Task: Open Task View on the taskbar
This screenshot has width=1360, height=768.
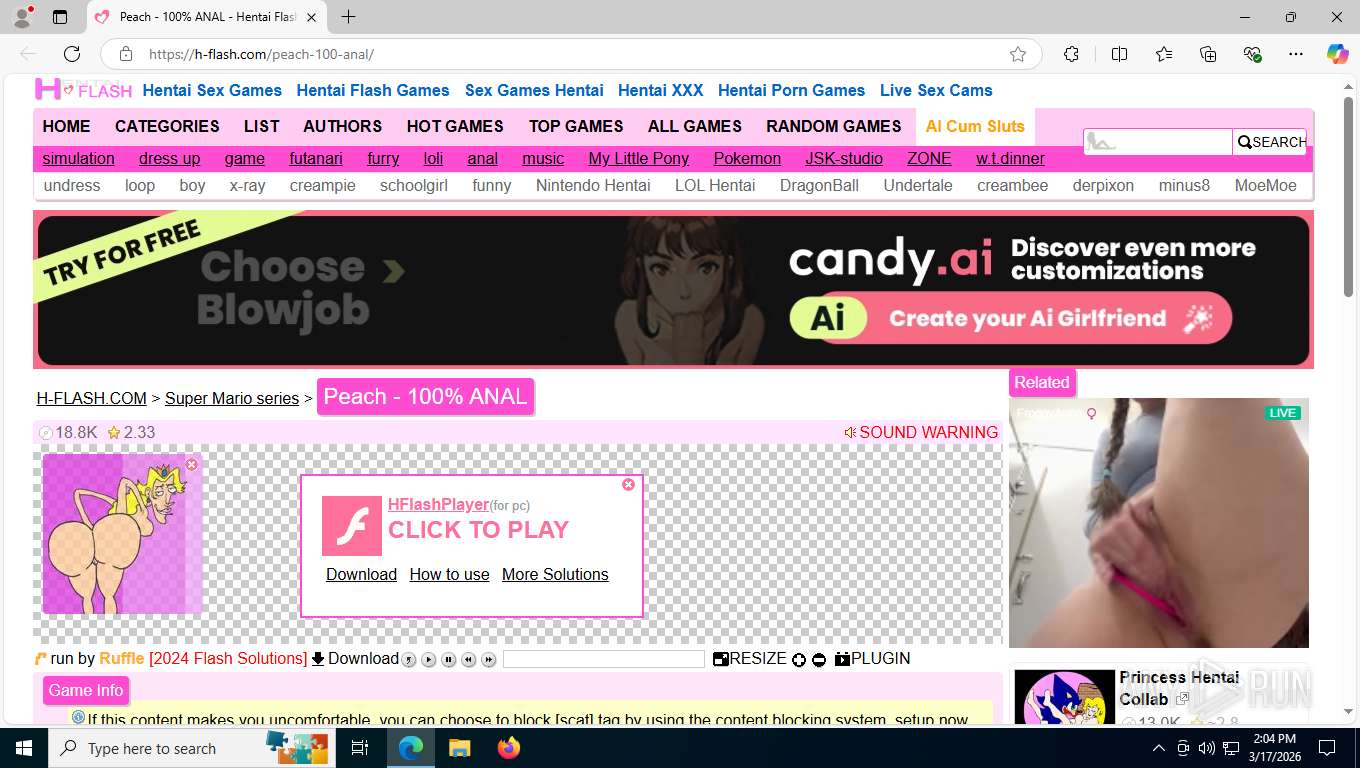Action: coord(360,748)
